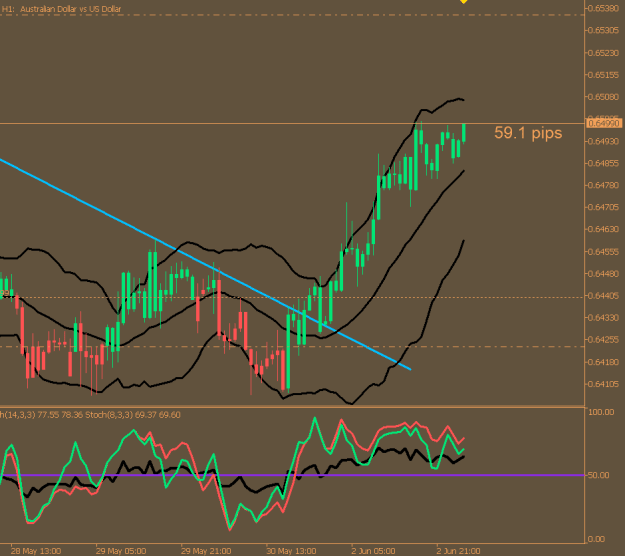The width and height of the screenshot is (625, 556).
Task: Click the '2 Jun 05:00' time axis label
Action: pos(373,551)
